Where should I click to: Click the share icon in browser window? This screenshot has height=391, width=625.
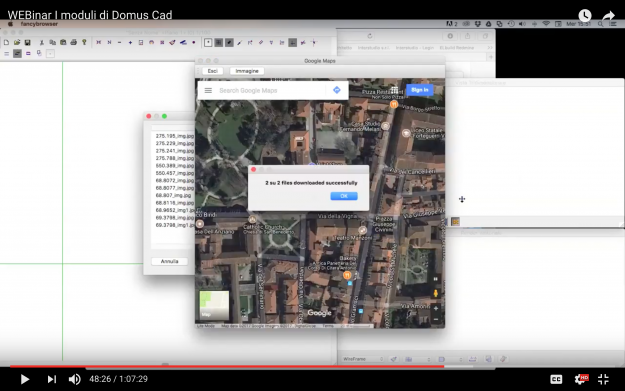click(x=468, y=36)
